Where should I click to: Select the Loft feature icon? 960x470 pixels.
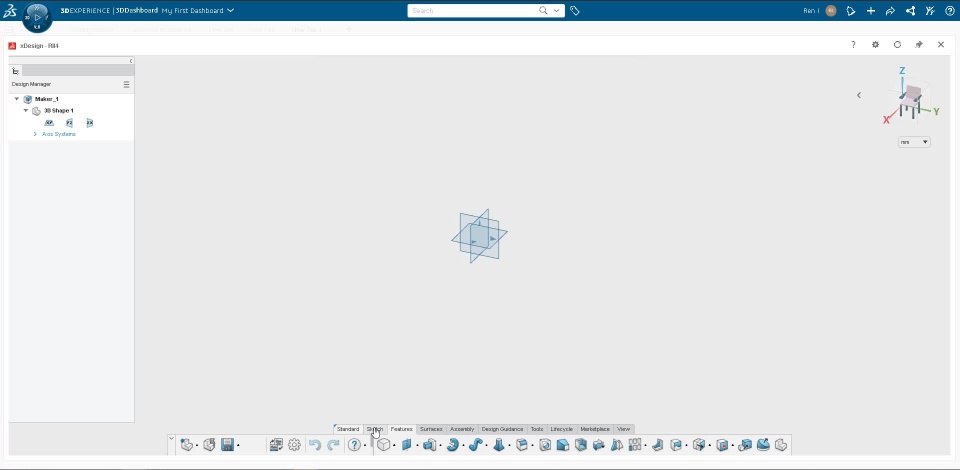pyautogui.click(x=499, y=445)
